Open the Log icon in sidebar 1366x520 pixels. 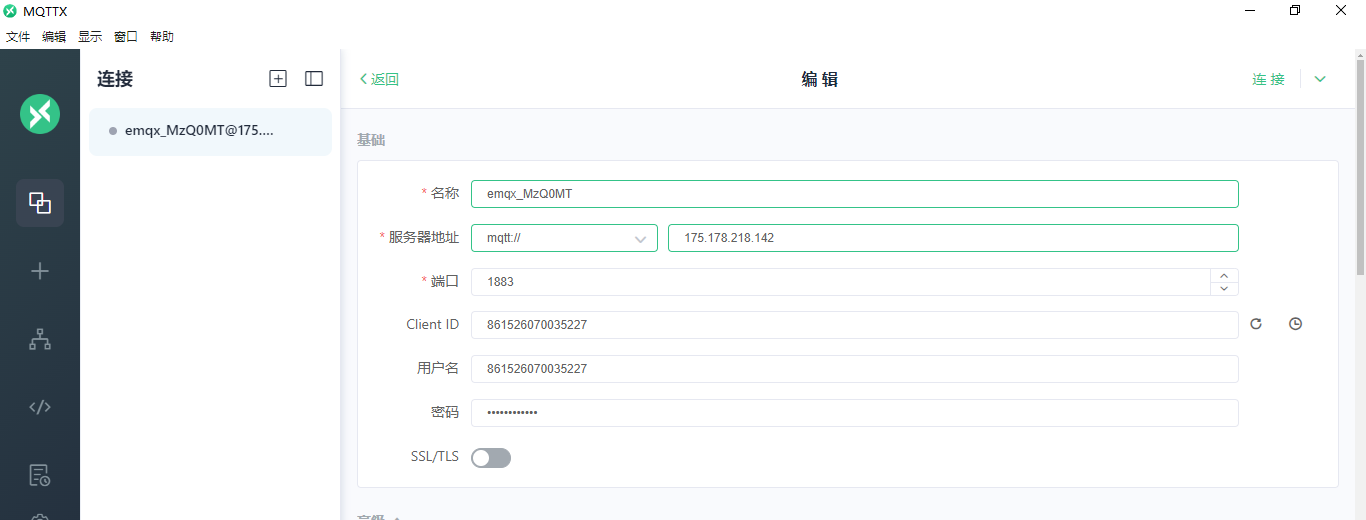[40, 474]
